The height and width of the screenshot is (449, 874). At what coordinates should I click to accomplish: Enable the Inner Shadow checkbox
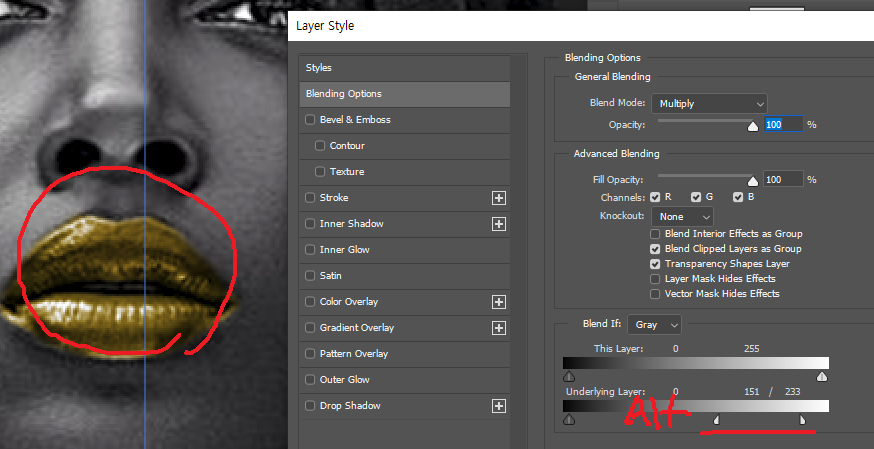pyautogui.click(x=310, y=224)
